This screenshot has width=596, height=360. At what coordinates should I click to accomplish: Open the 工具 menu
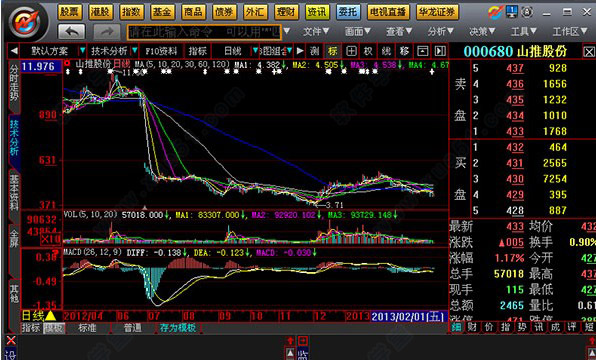pos(523,31)
